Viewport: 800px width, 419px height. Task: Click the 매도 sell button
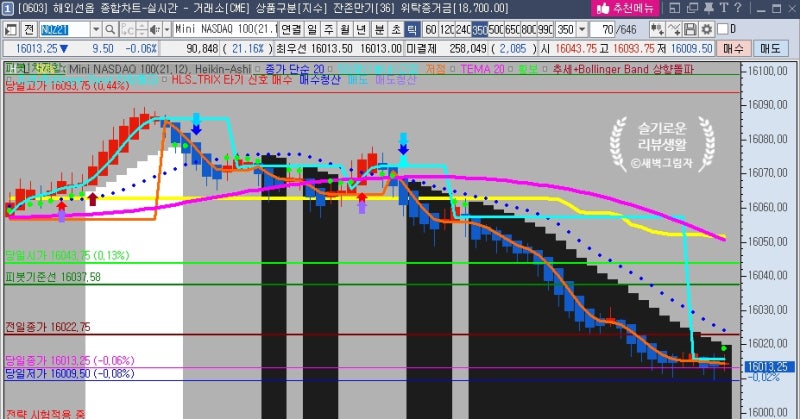tap(770, 49)
